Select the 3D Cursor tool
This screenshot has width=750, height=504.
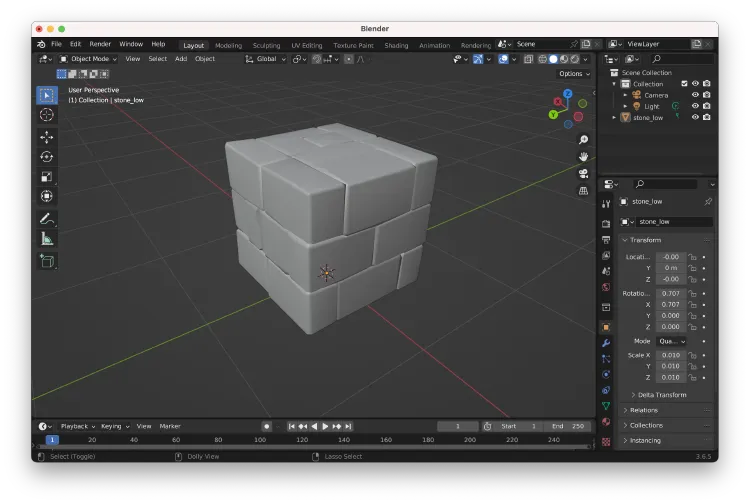pyautogui.click(x=46, y=115)
